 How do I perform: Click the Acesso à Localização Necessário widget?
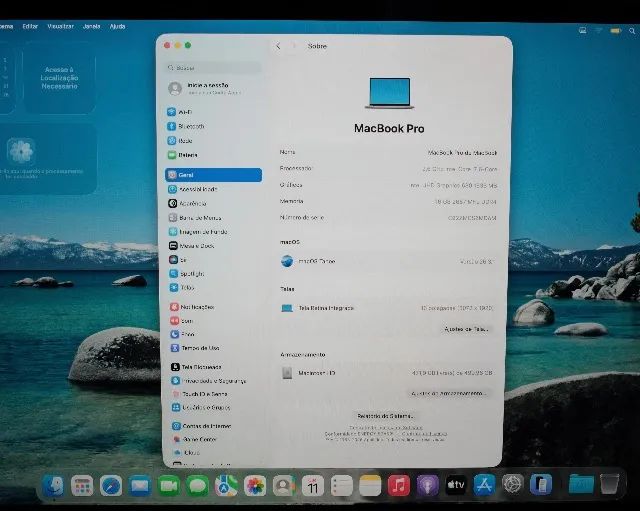(x=60, y=78)
